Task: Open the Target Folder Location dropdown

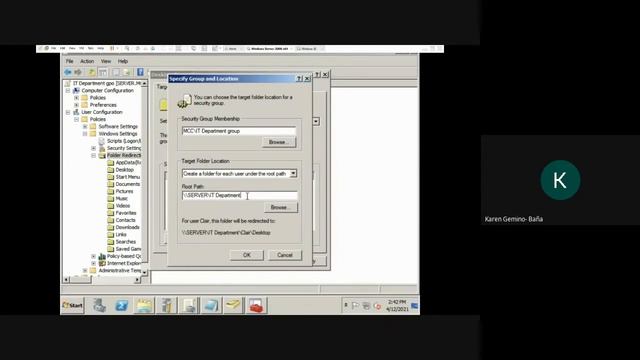Action: pos(293,173)
